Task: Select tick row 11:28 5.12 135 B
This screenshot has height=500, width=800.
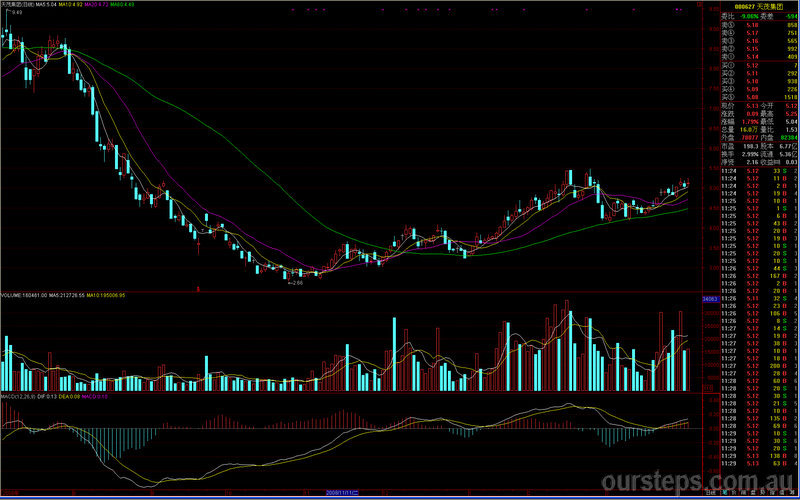Action: pyautogui.click(x=759, y=418)
